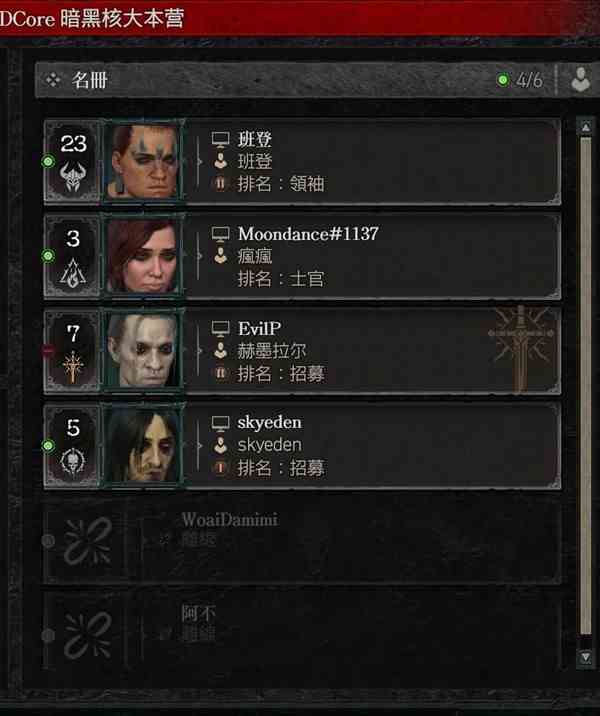The width and height of the screenshot is (600, 716).
Task: Click the PC platform icon next to EvilP
Action: tap(221, 328)
